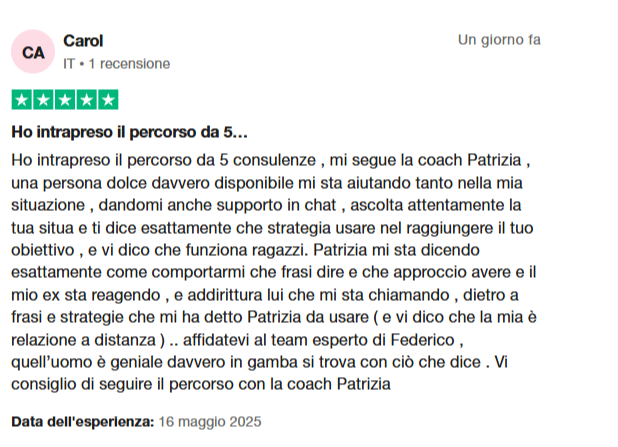
Task: Click the 'IT' country code label
Action: pos(69,64)
